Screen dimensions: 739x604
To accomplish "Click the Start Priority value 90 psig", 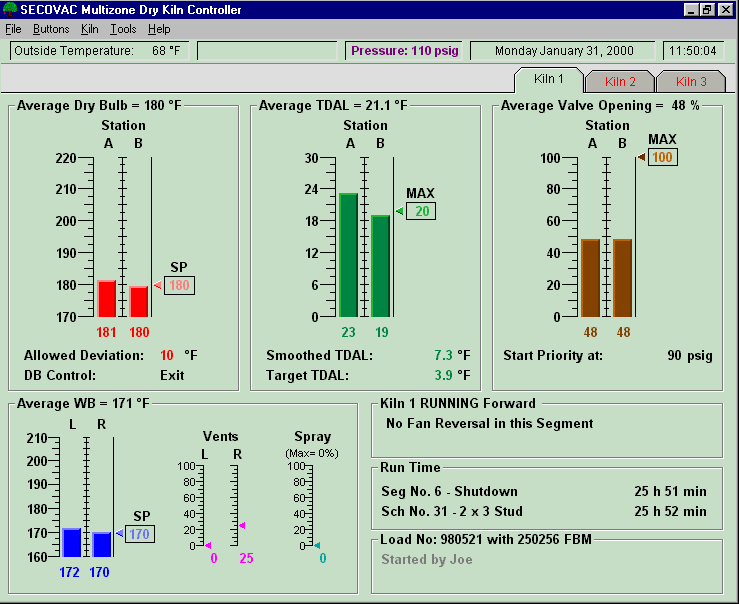I will coord(690,355).
